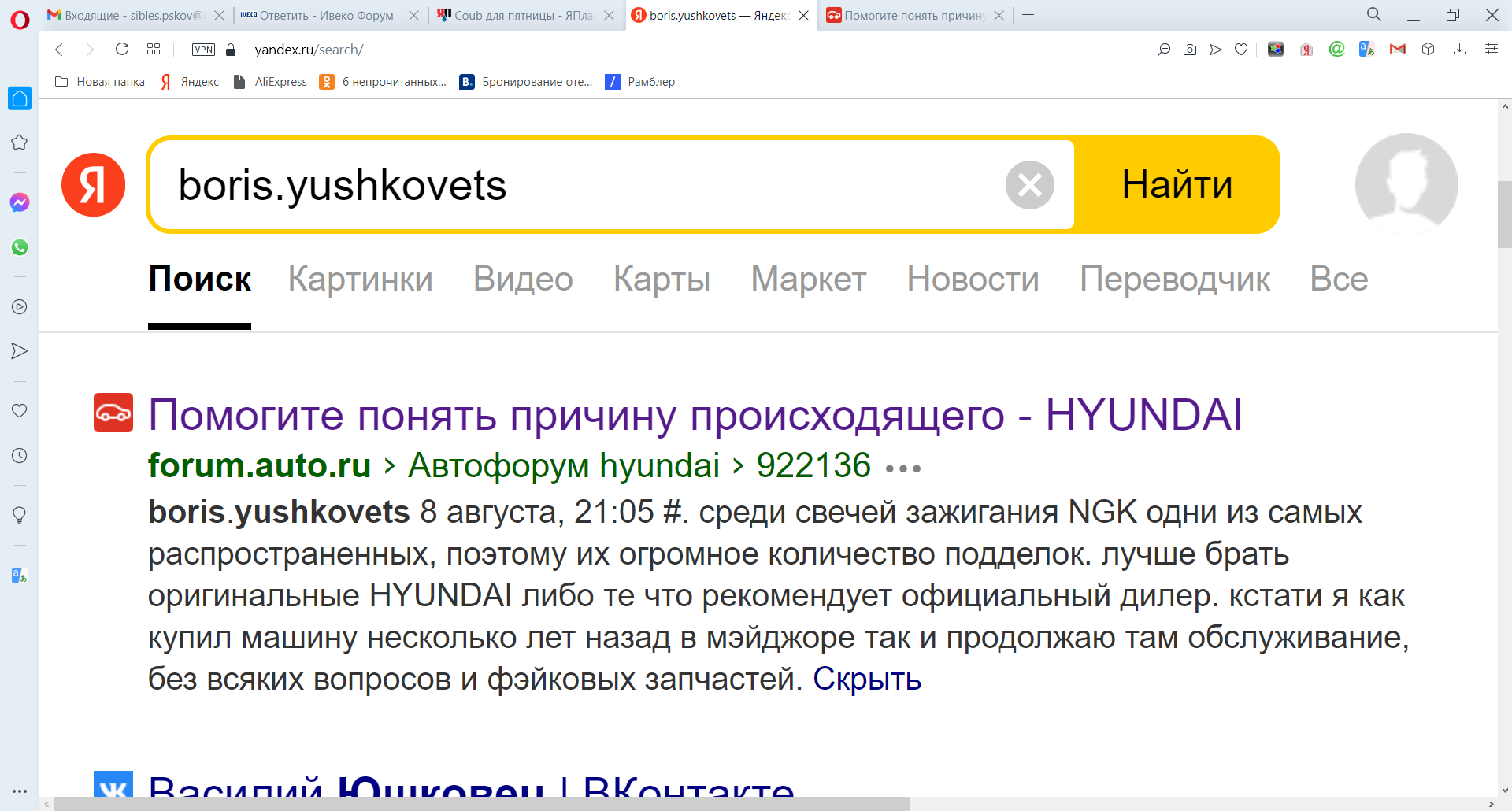Open the extensions cube icon
This screenshot has height=811, width=1512.
pos(1429,49)
